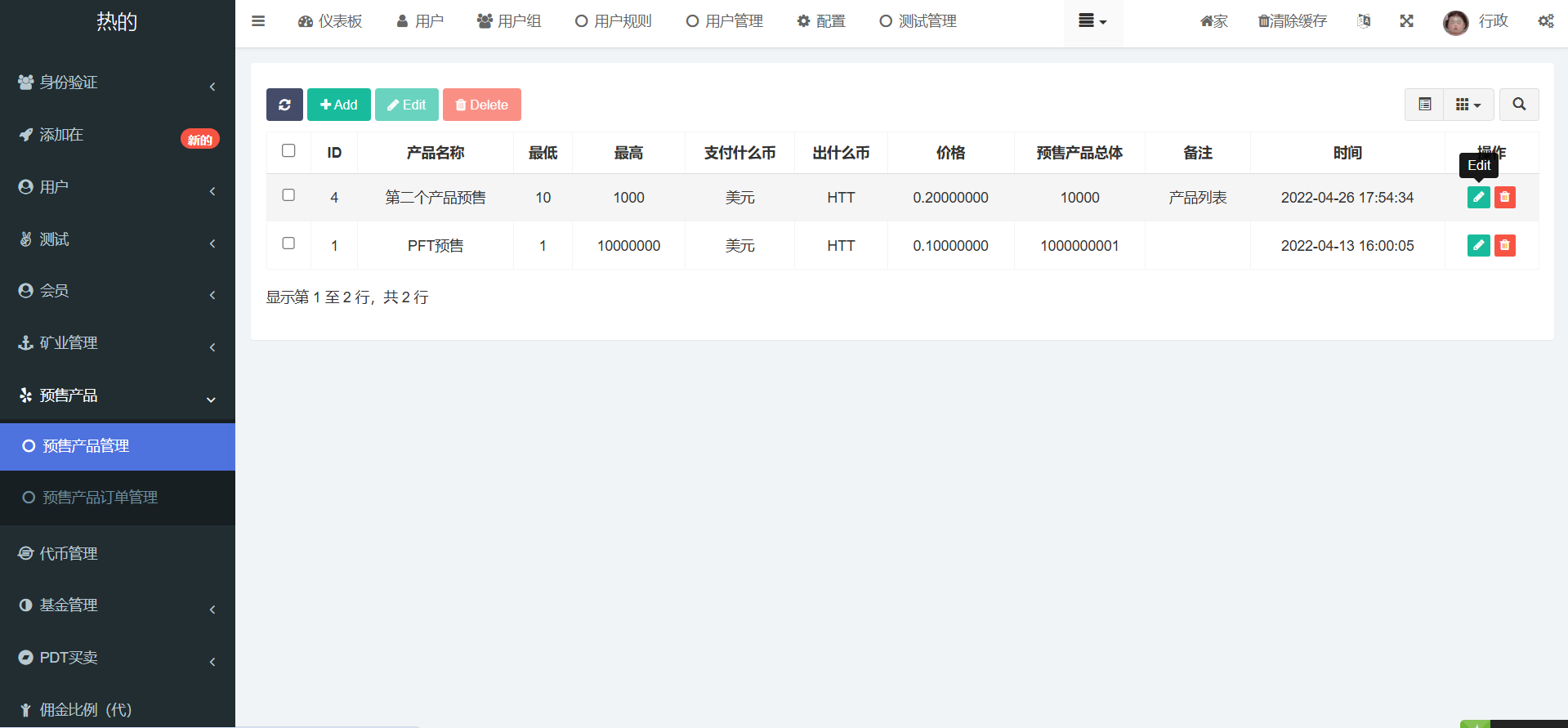This screenshot has height=728, width=1568.
Task: Click red trash icon for PFT预售 row
Action: coord(1504,246)
